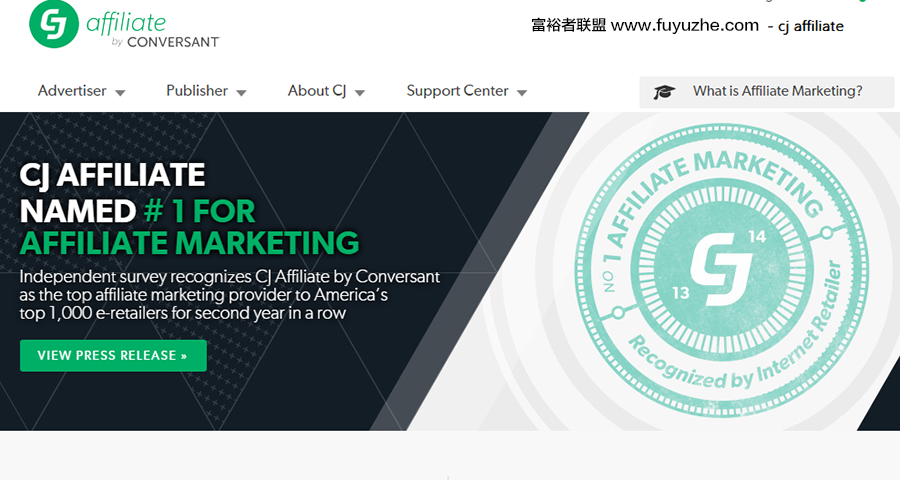
Task: Expand the About CJ arrow
Action: coord(360,92)
